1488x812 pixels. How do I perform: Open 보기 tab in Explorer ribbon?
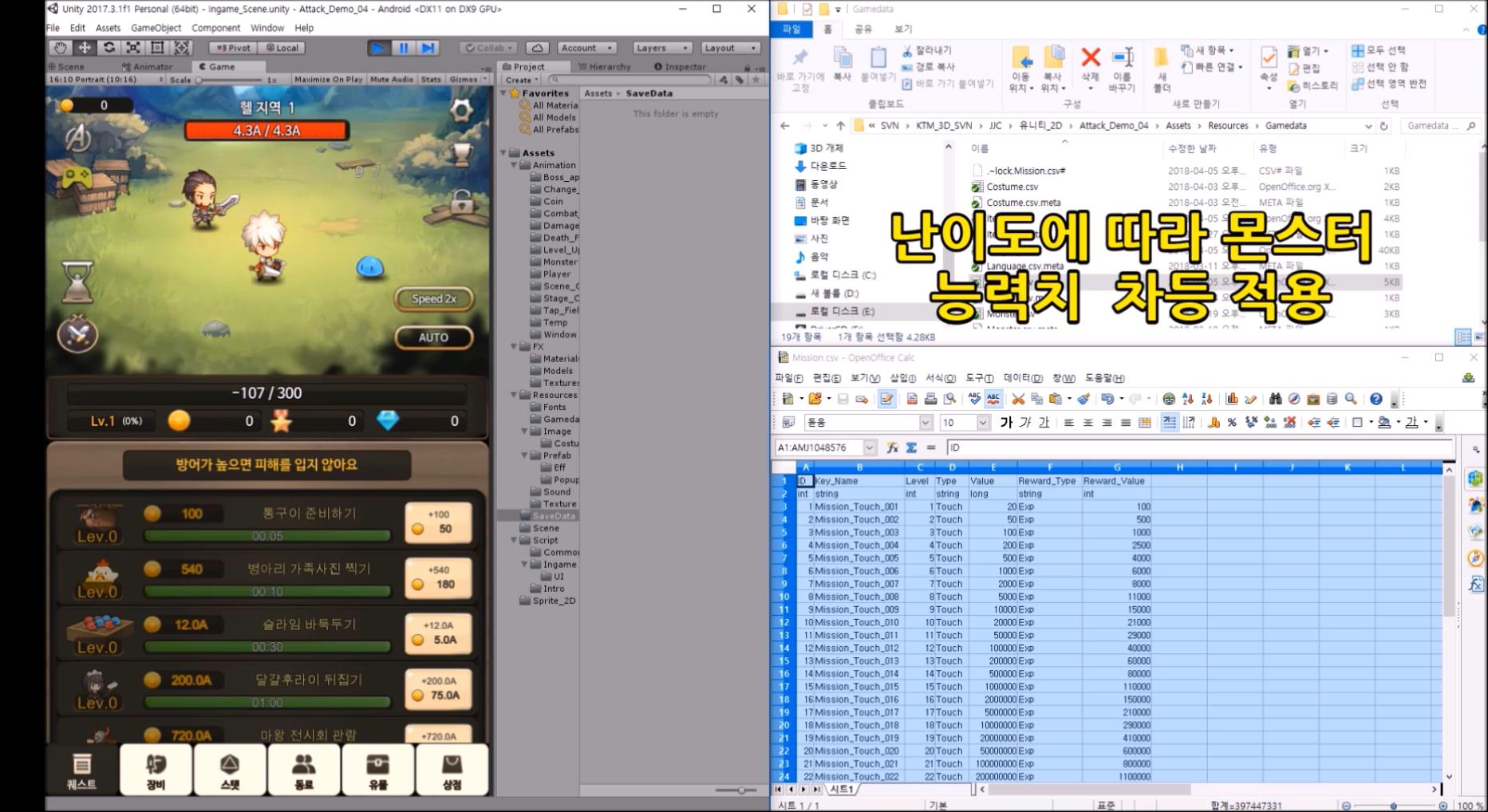pyautogui.click(x=903, y=30)
